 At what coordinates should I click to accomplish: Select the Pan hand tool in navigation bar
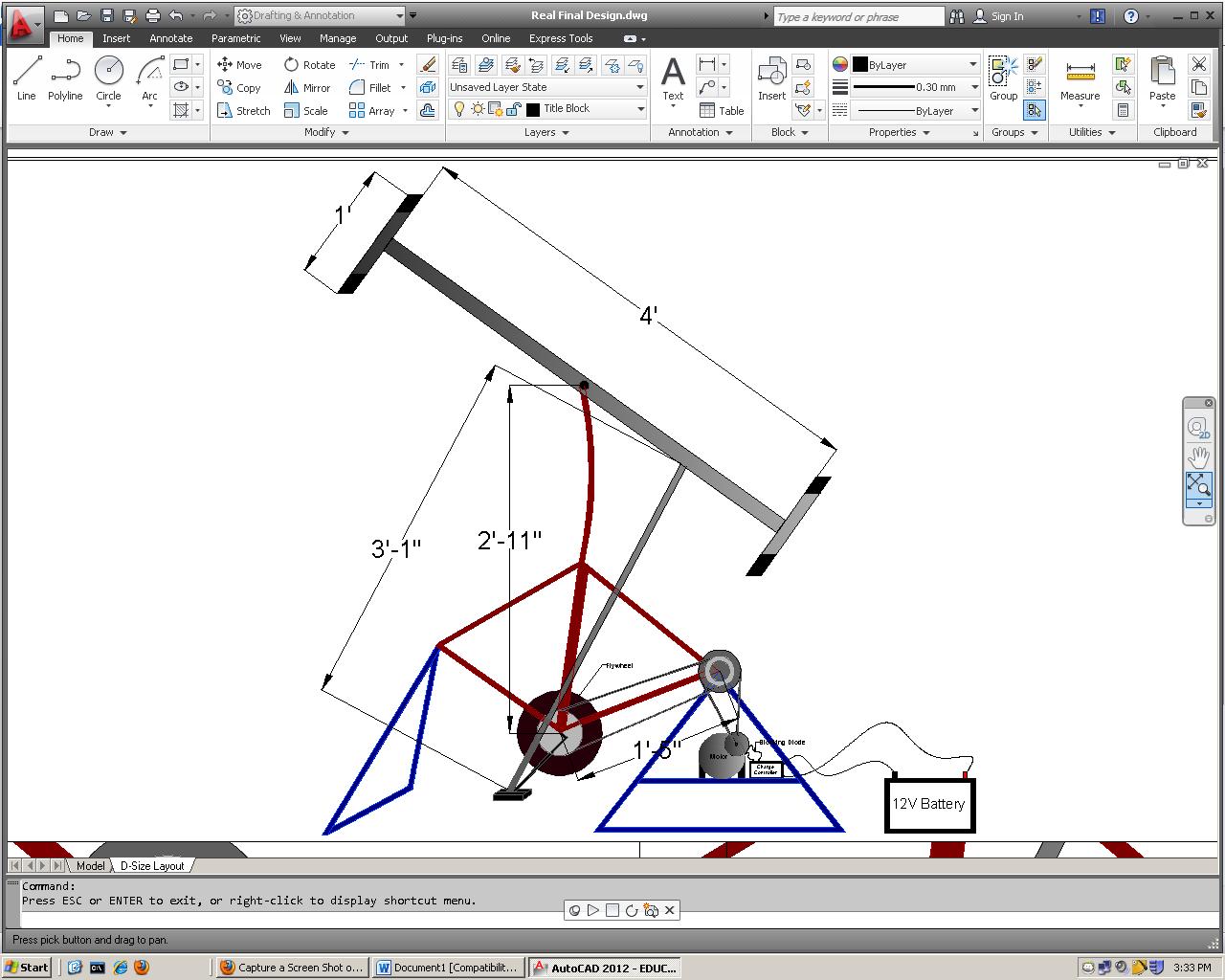coord(1198,457)
